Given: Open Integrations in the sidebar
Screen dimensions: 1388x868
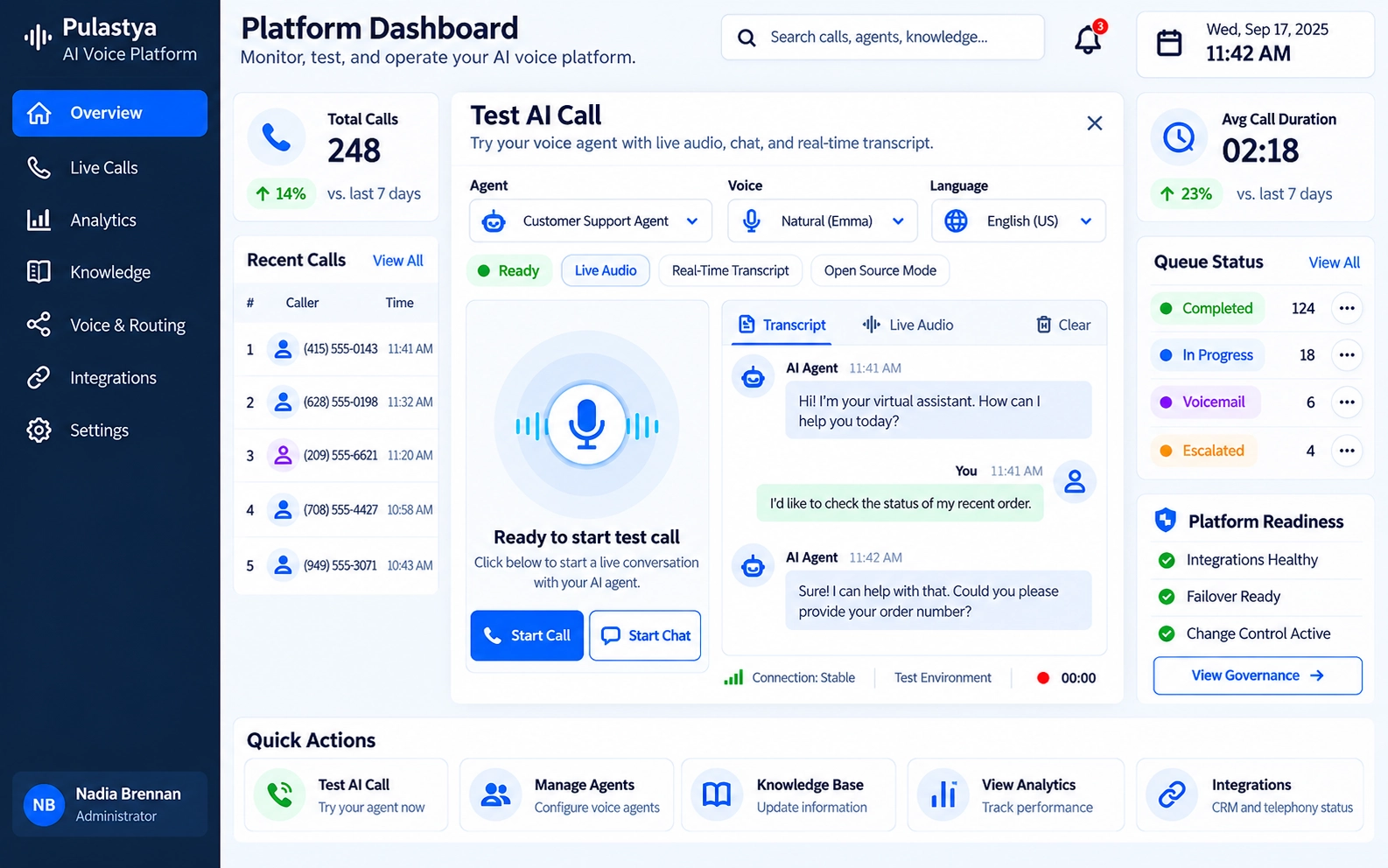Looking at the screenshot, I should point(110,377).
